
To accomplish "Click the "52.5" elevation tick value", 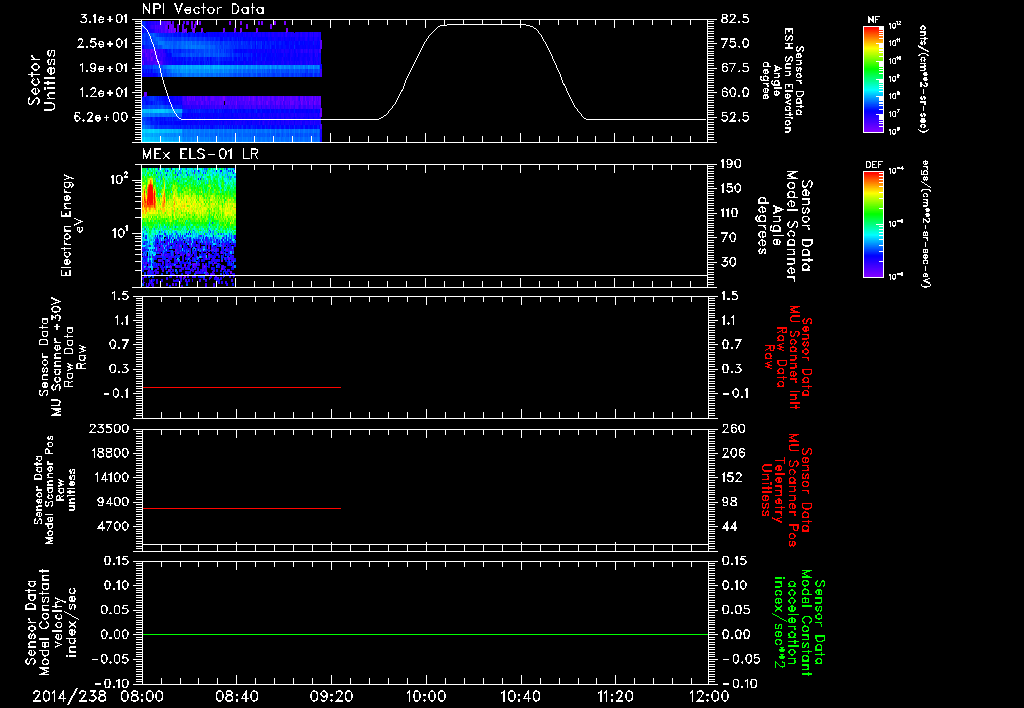I will coord(735,118).
